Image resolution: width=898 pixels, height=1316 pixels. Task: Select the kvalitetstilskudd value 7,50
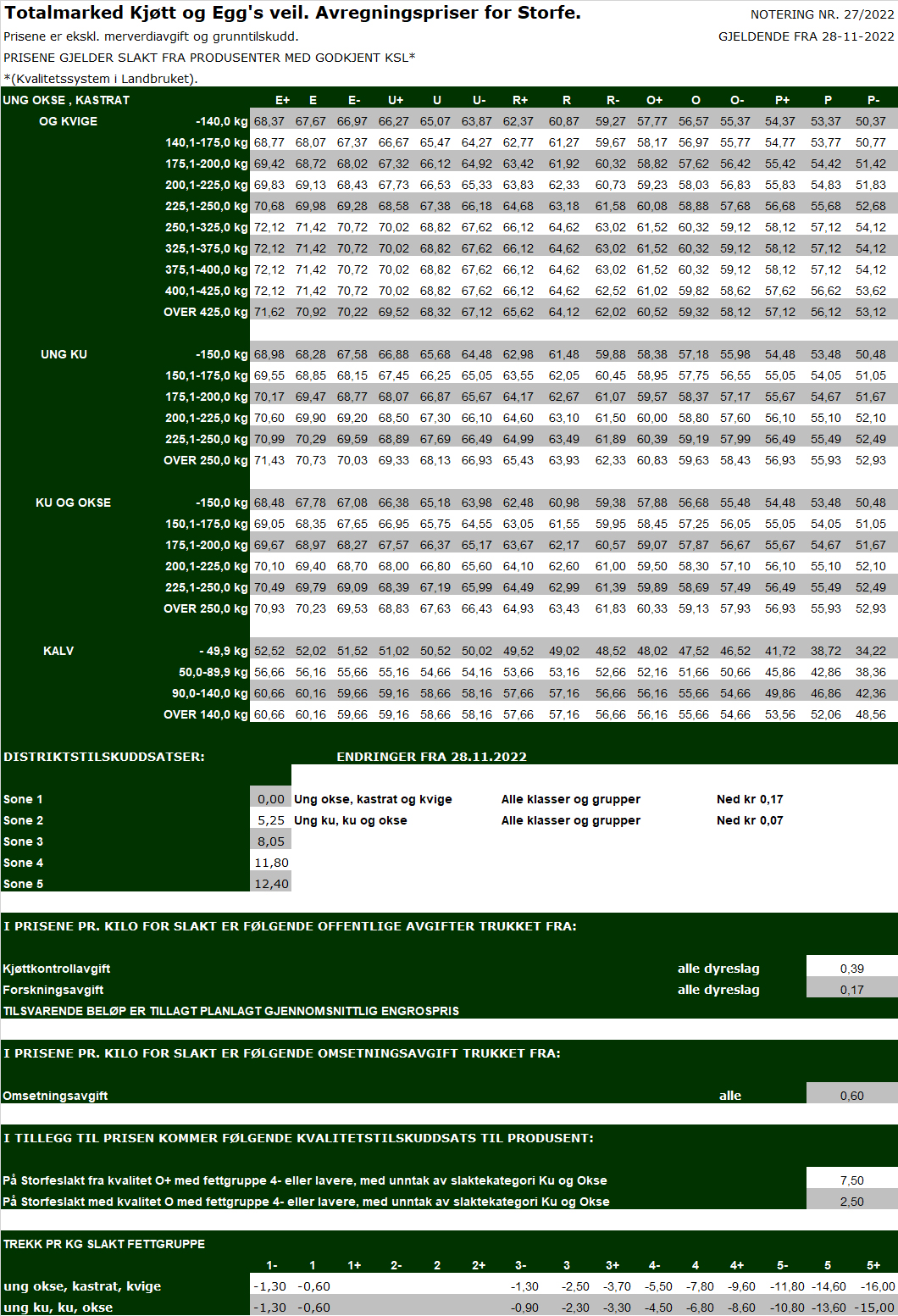coord(851,1180)
